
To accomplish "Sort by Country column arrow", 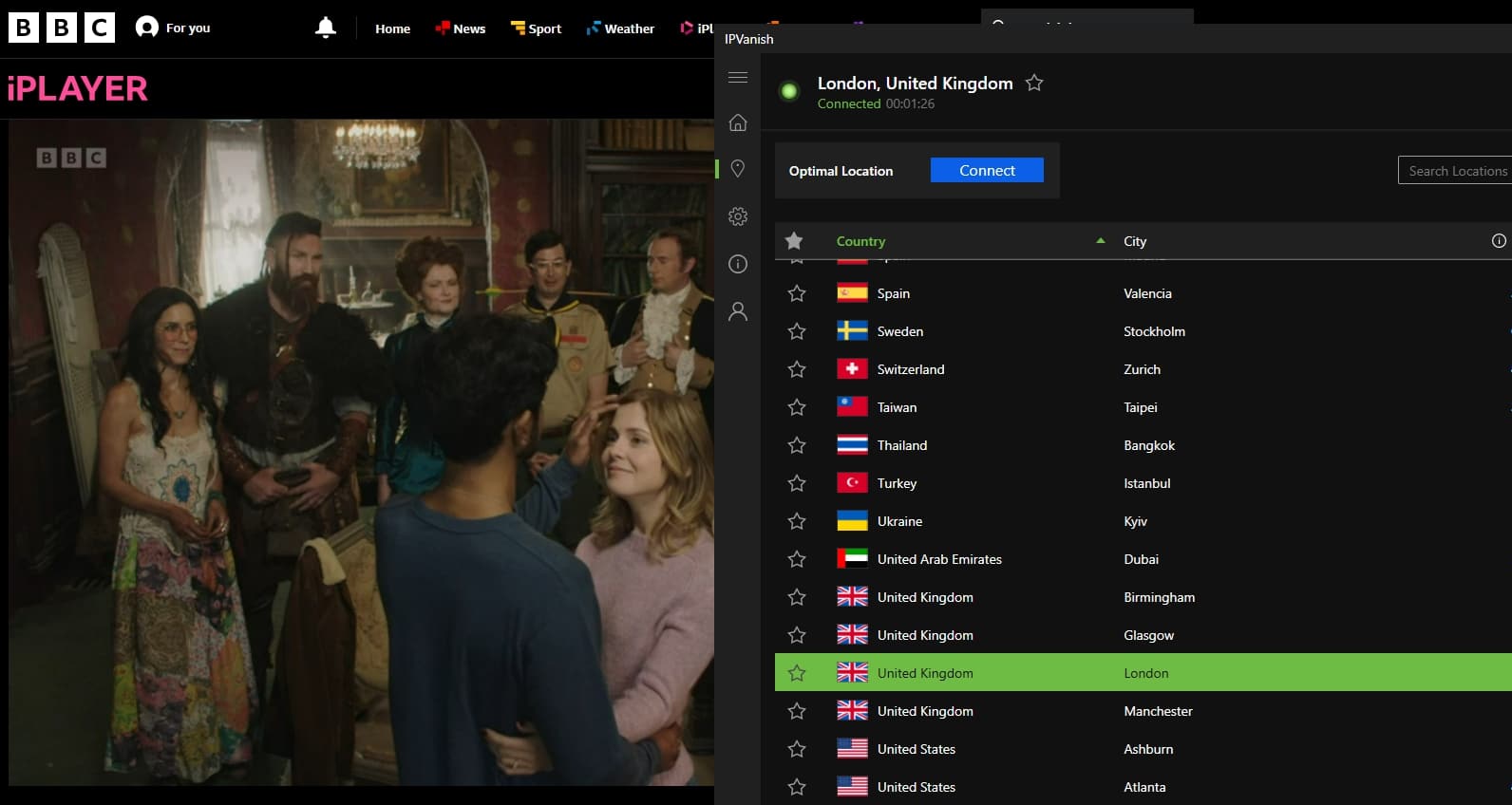I will (1101, 241).
